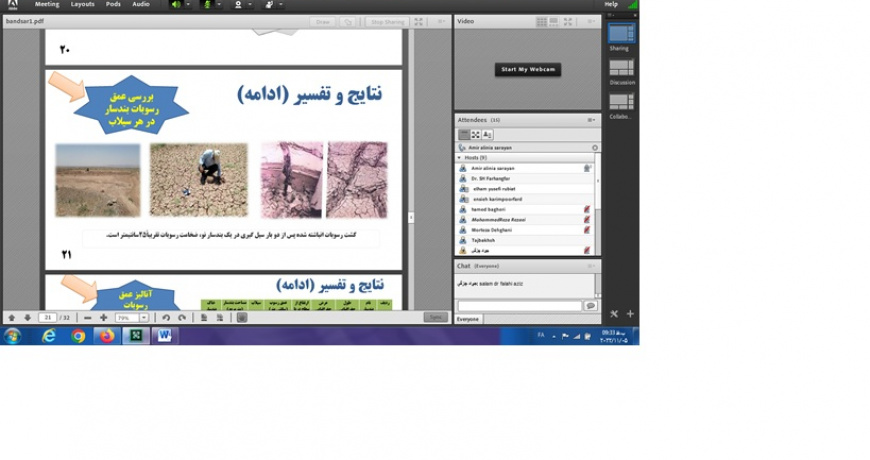Viewport: 870px width, 460px height.
Task: Rotate document counterclockwise
Action: click(166, 317)
